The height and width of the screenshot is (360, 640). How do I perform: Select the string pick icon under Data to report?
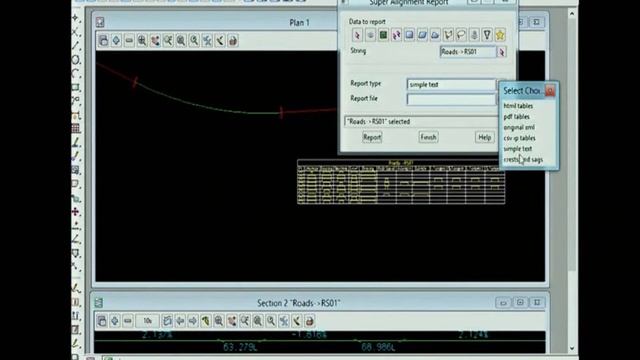[357, 35]
